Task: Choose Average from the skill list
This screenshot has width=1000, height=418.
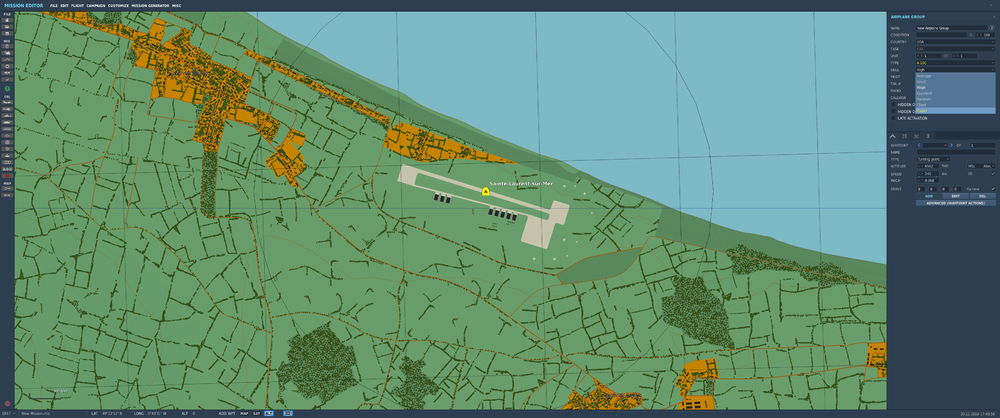Action: (955, 76)
